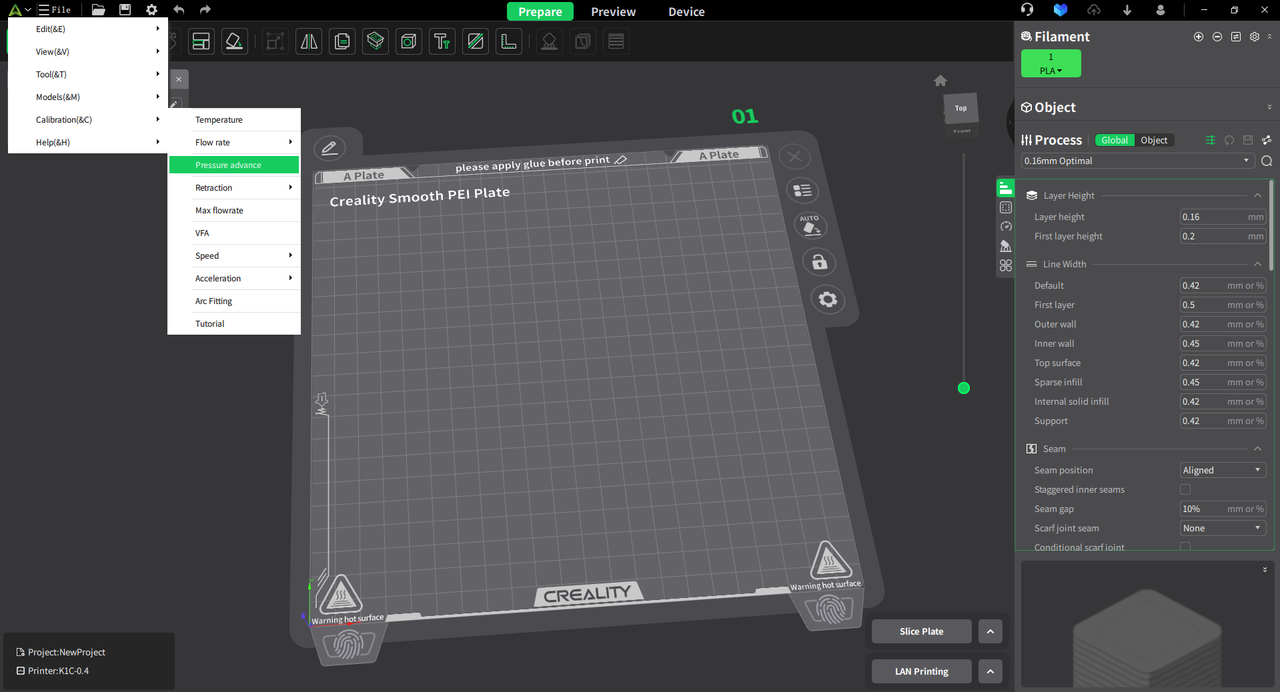Select the stacked layers mesh tool
Image resolution: width=1280 pixels, height=692 pixels.
coord(375,42)
